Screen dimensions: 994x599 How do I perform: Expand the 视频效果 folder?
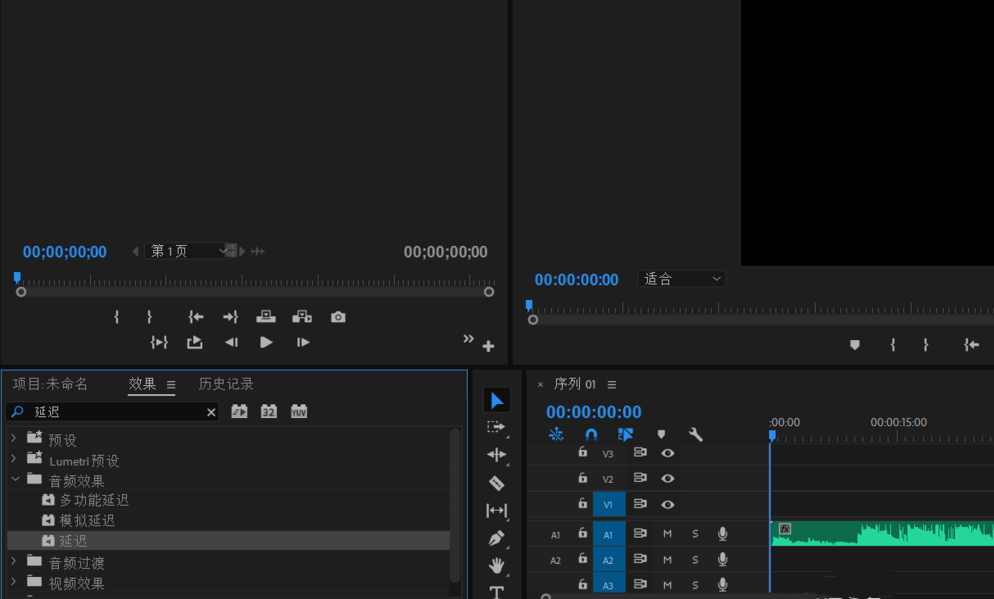(x=16, y=583)
